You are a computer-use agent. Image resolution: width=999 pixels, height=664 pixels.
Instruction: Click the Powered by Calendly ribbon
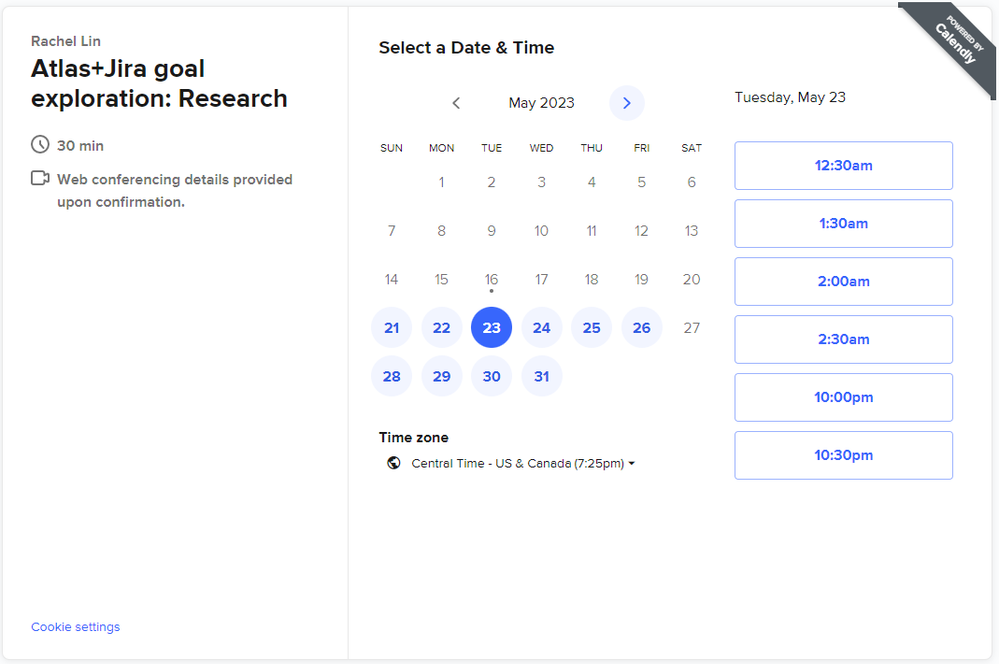pyautogui.click(x=956, y=42)
